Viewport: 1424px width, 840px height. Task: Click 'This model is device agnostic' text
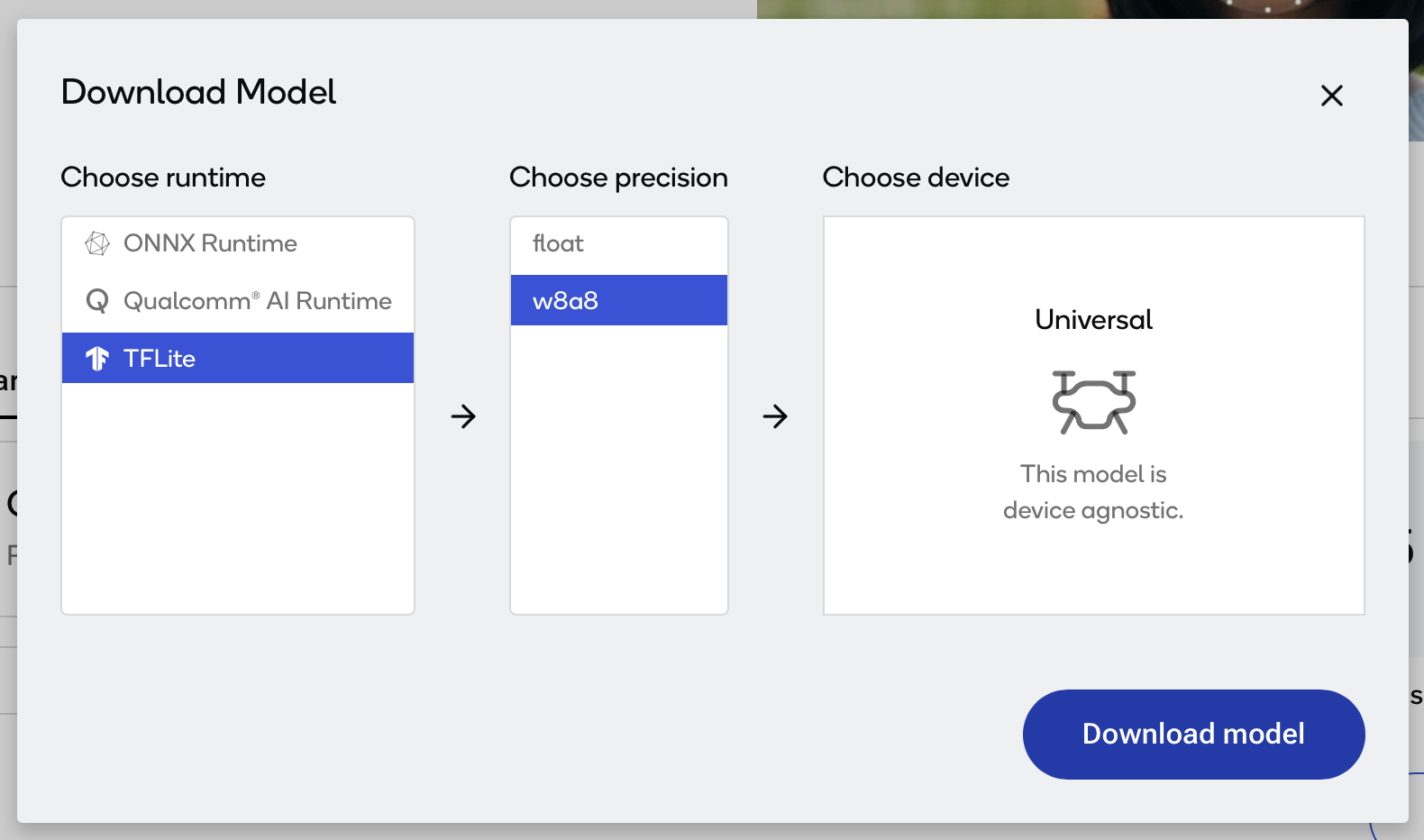coord(1093,492)
